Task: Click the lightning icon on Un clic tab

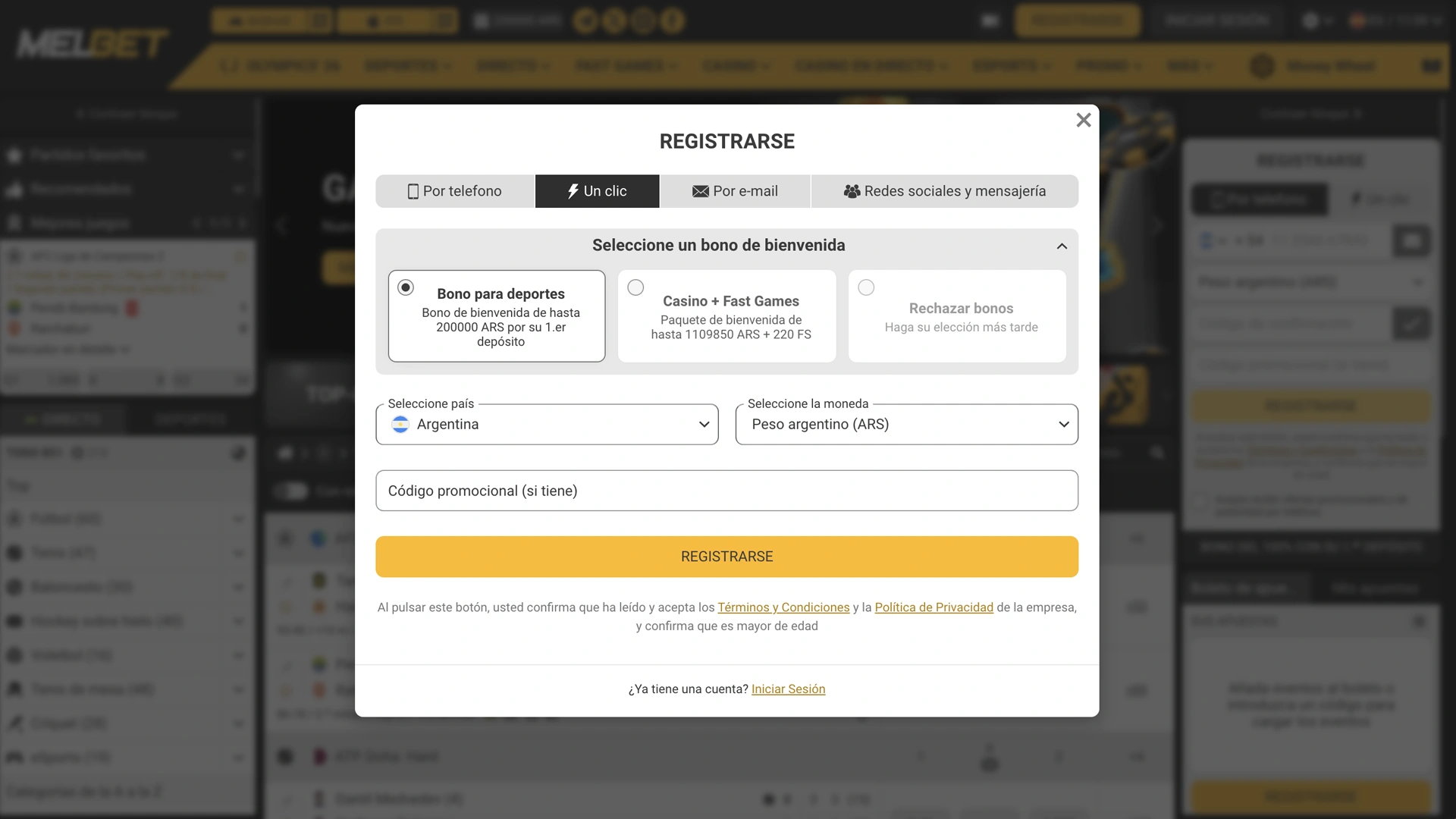Action: (572, 191)
